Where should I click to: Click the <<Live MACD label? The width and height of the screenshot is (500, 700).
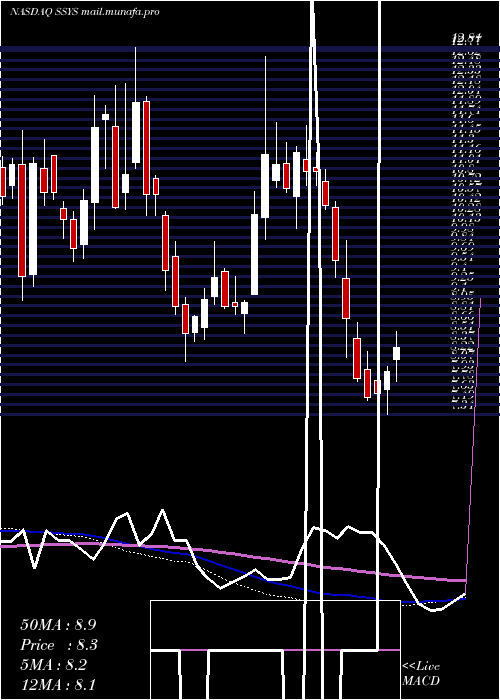point(421,674)
